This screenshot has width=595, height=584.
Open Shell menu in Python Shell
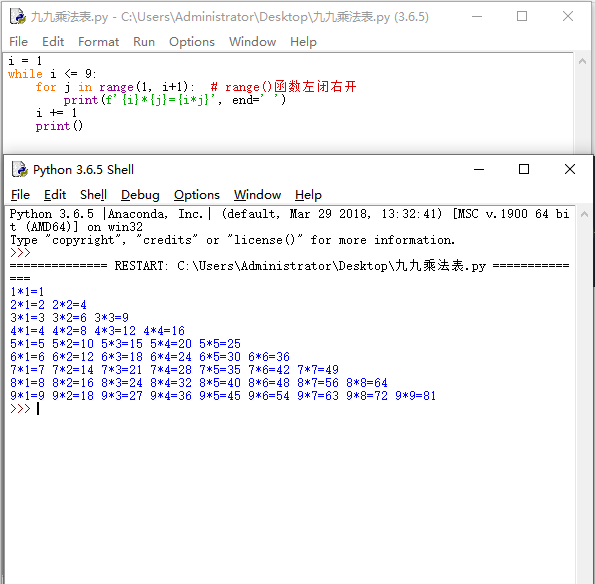[93, 195]
